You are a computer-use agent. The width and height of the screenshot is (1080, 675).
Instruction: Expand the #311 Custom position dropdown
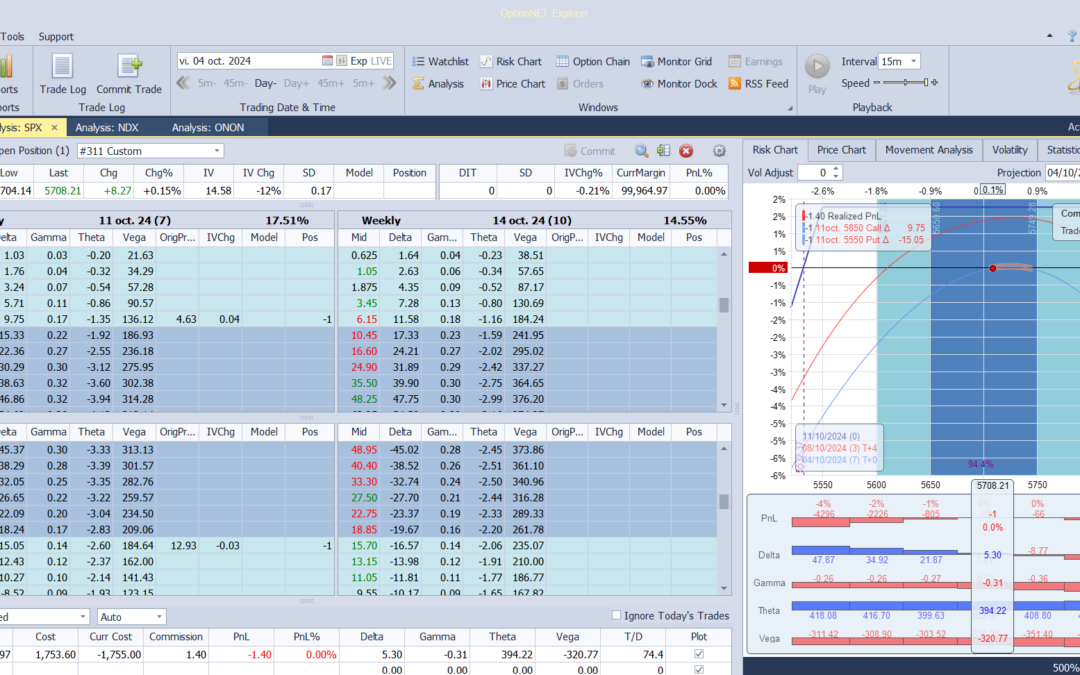pos(216,151)
